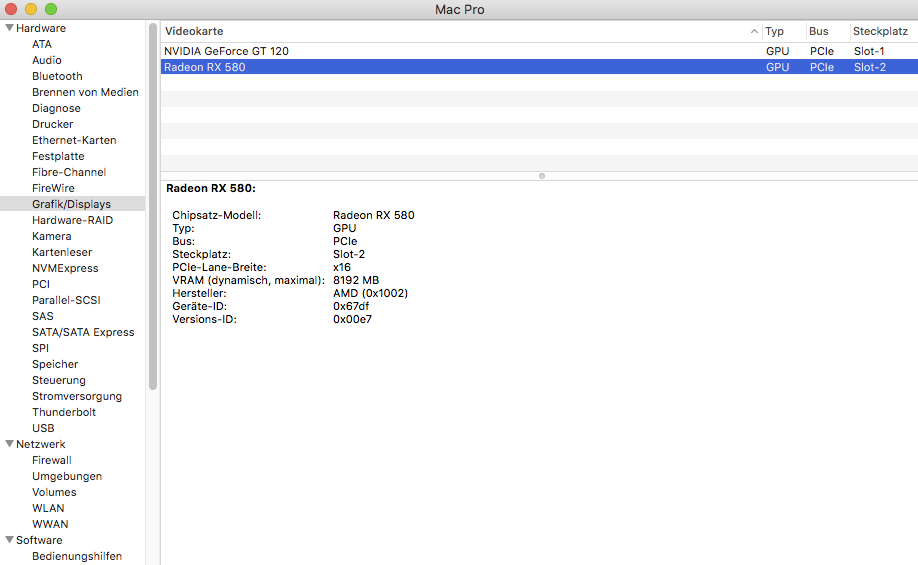Open the PCI entry
Viewport: 918px width, 565px height.
41,285
